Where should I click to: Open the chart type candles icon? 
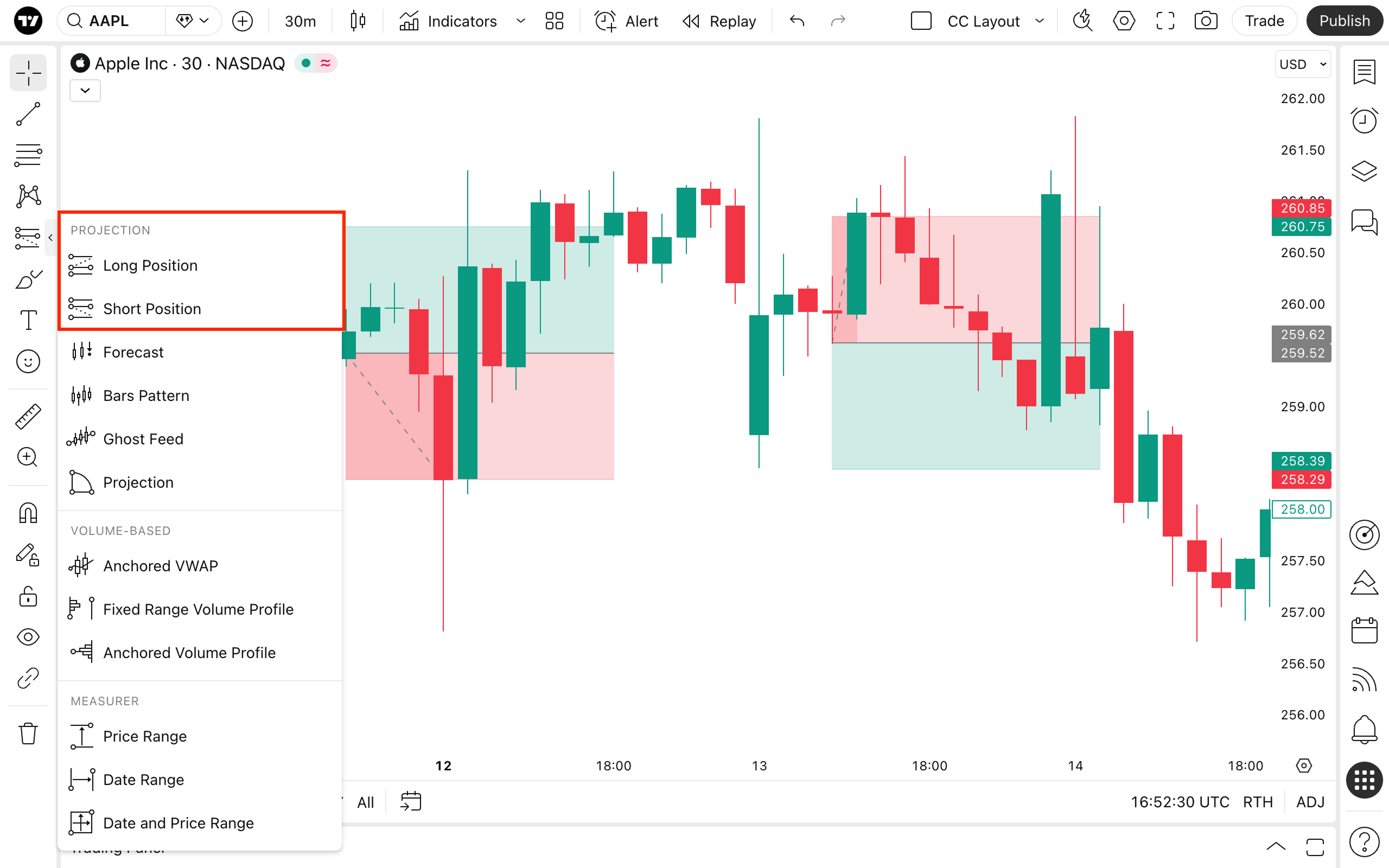tap(358, 21)
